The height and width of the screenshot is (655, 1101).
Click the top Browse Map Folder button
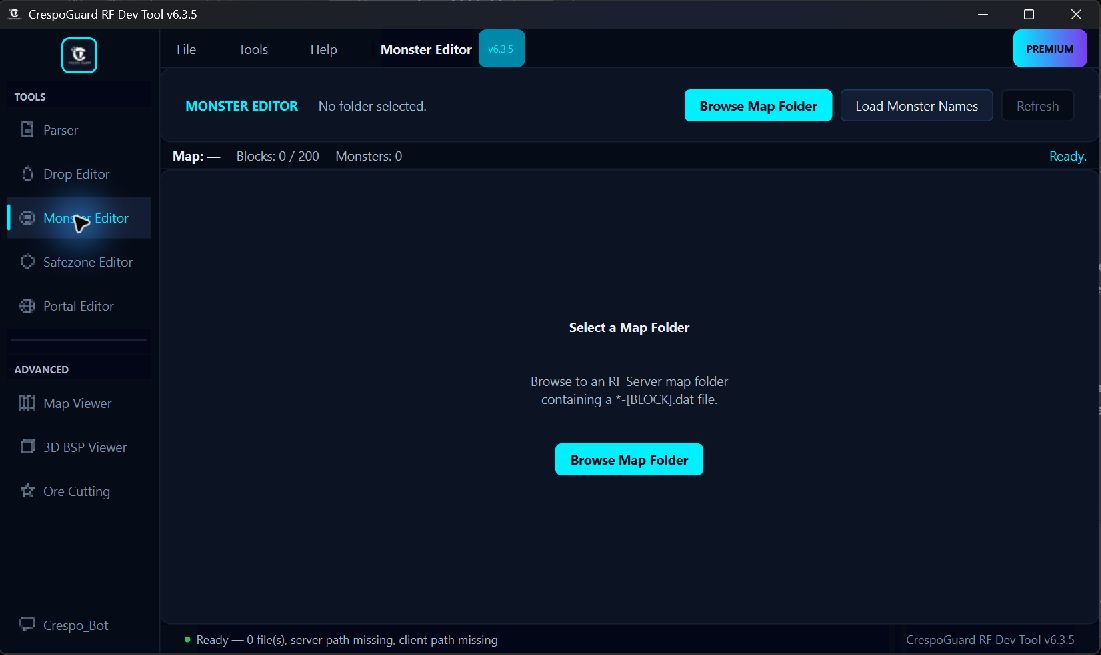[758, 105]
